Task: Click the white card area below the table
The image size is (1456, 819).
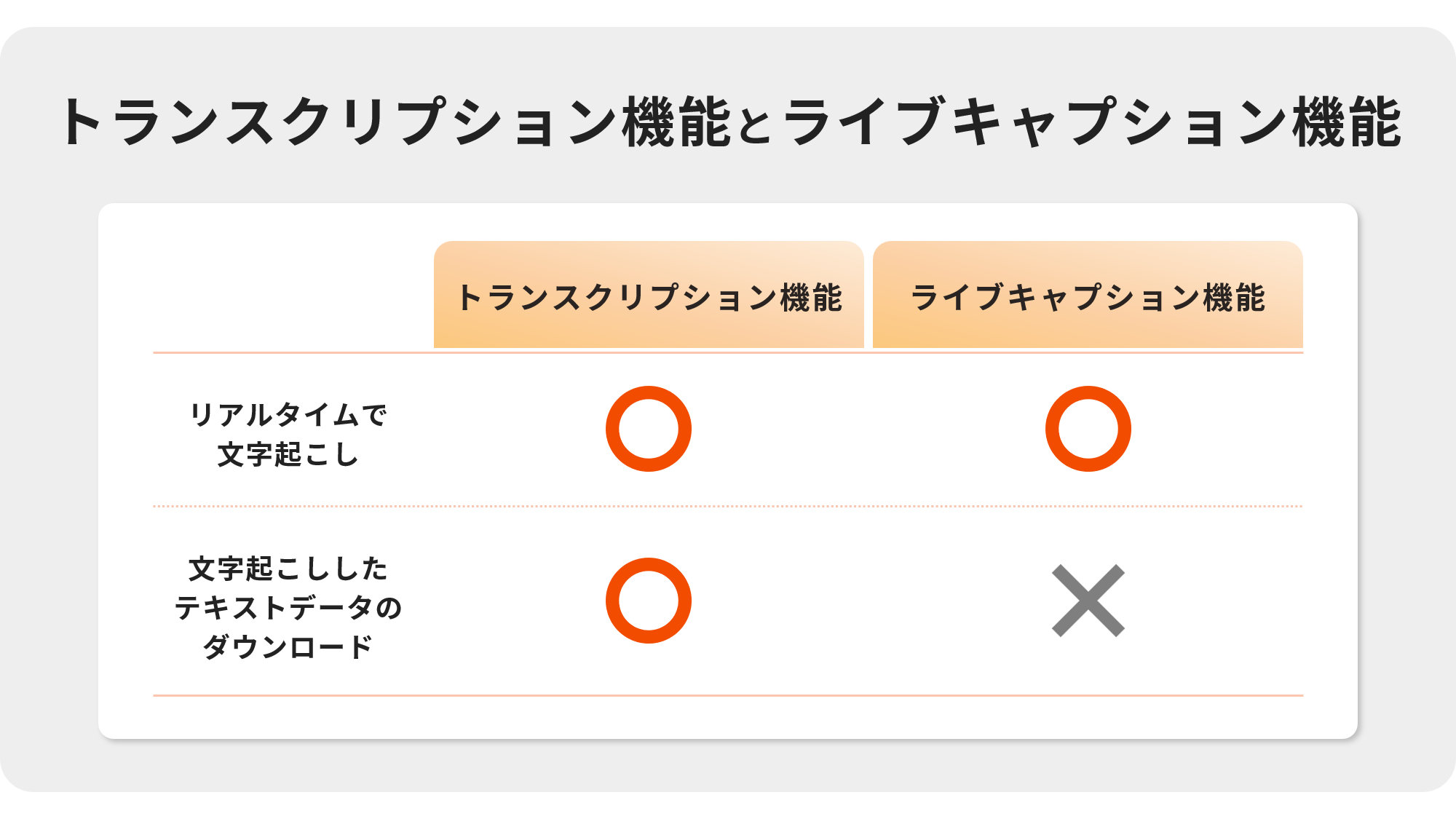Action: tap(728, 717)
